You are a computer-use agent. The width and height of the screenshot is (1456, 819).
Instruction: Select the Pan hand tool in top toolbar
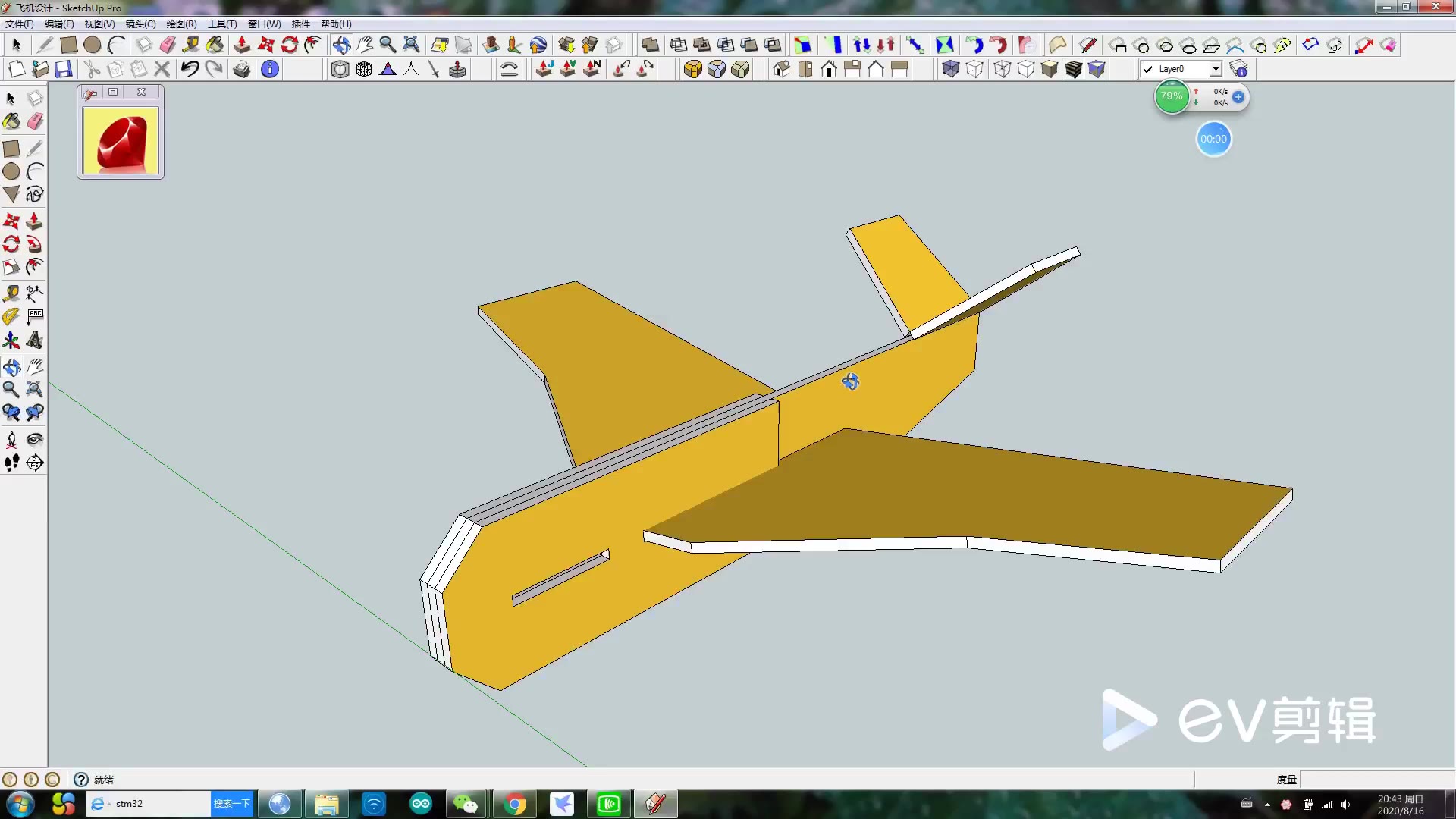point(365,45)
